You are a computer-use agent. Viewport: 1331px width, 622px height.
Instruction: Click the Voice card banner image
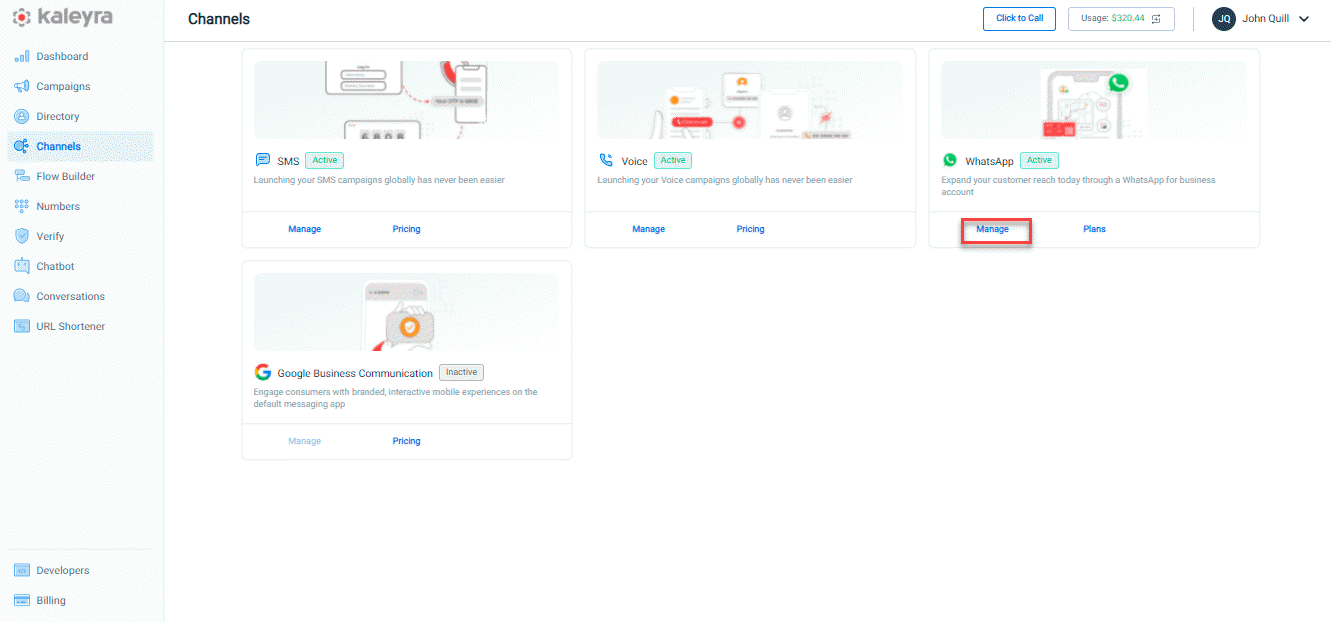[750, 100]
